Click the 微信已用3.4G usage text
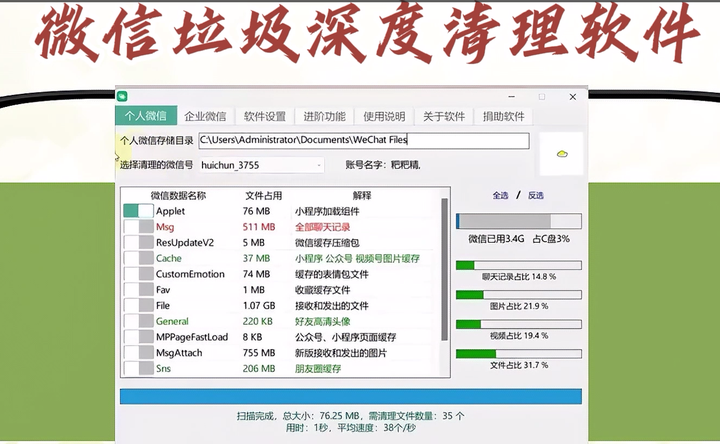Viewport: 720px width, 444px height. 496,239
